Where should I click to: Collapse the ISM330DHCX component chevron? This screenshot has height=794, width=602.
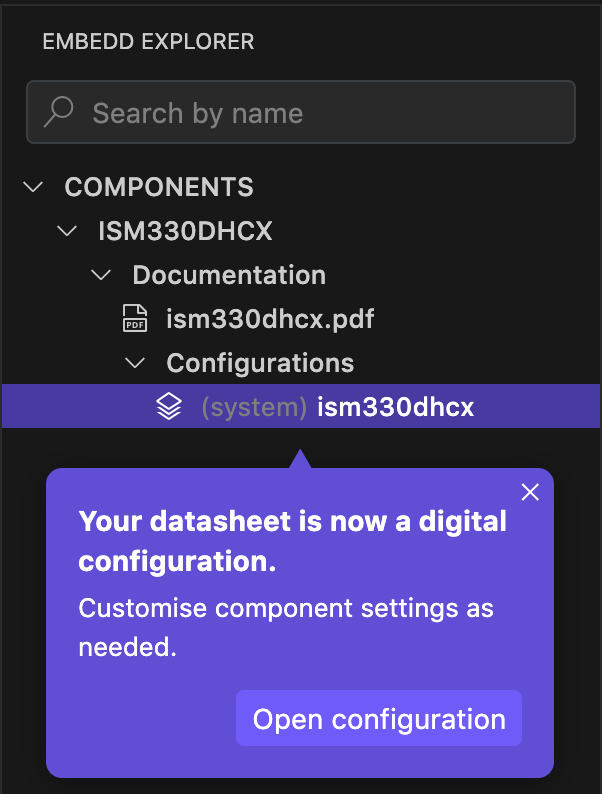click(67, 231)
